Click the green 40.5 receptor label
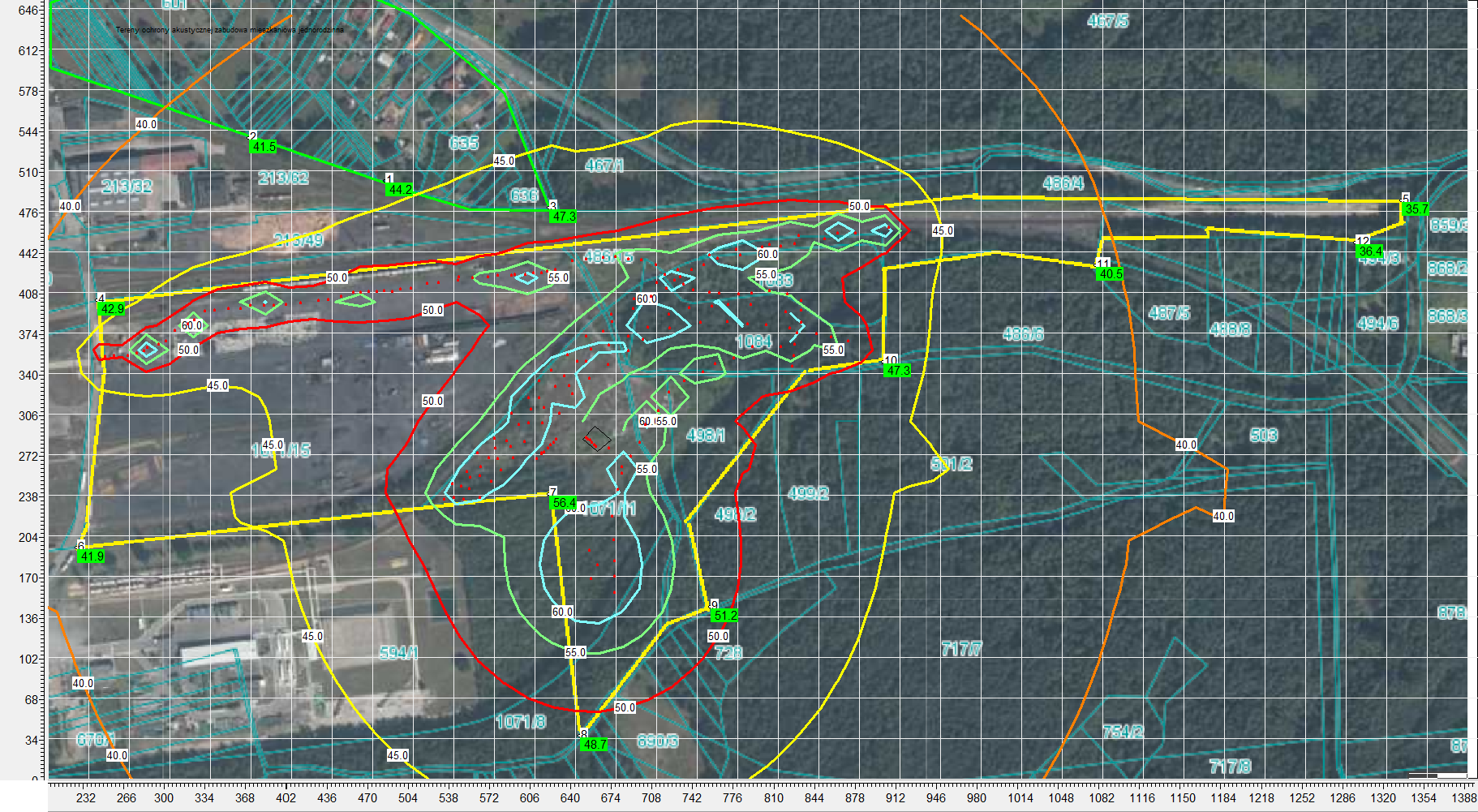Viewport: 1478px width, 812px height. (1110, 274)
